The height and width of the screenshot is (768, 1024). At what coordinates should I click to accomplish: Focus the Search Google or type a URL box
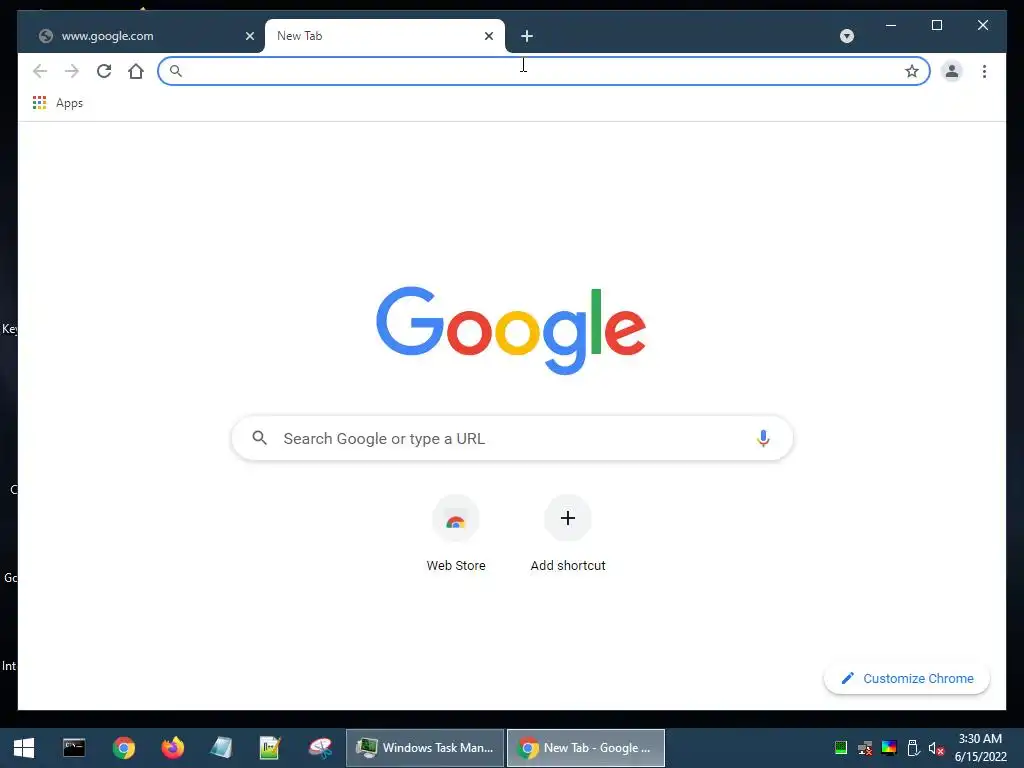(512, 438)
